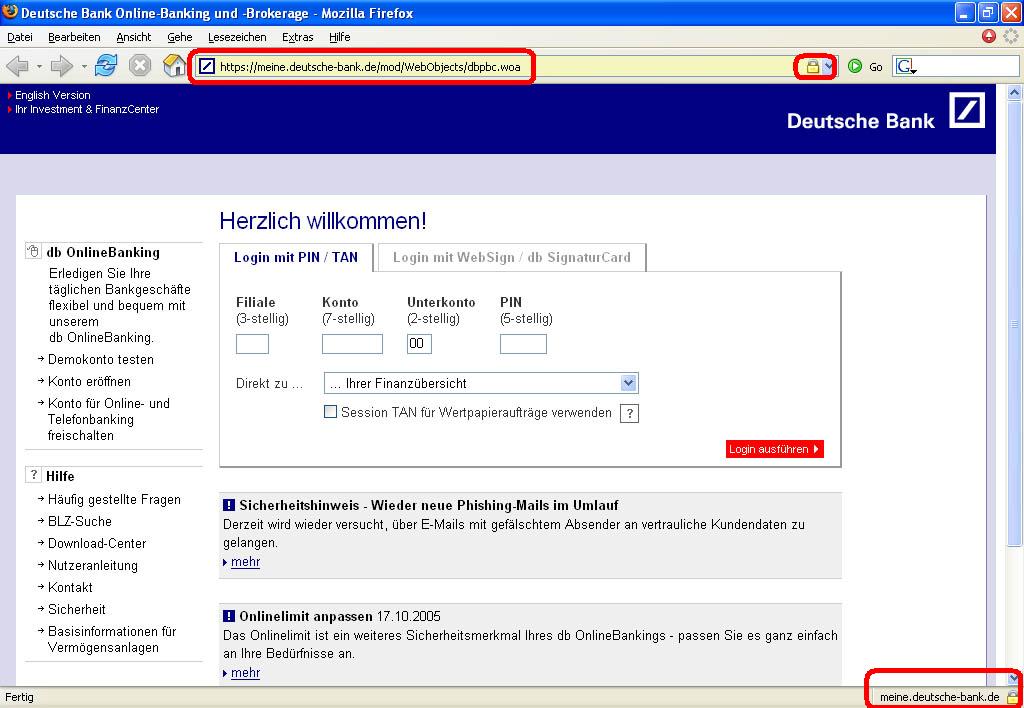Image resolution: width=1024 pixels, height=708 pixels.
Task: Open the Home page icon
Action: (174, 65)
